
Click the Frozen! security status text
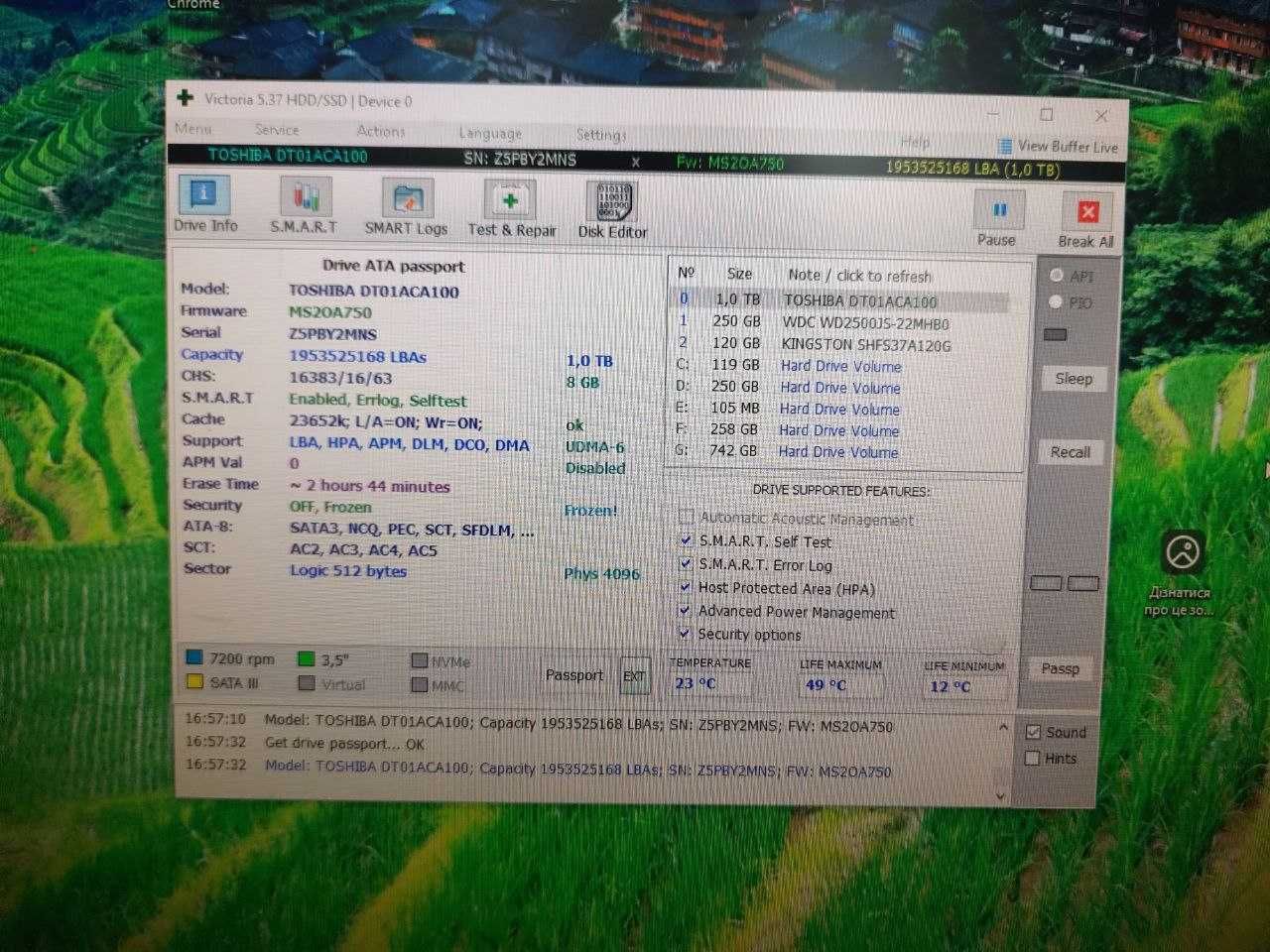click(590, 511)
